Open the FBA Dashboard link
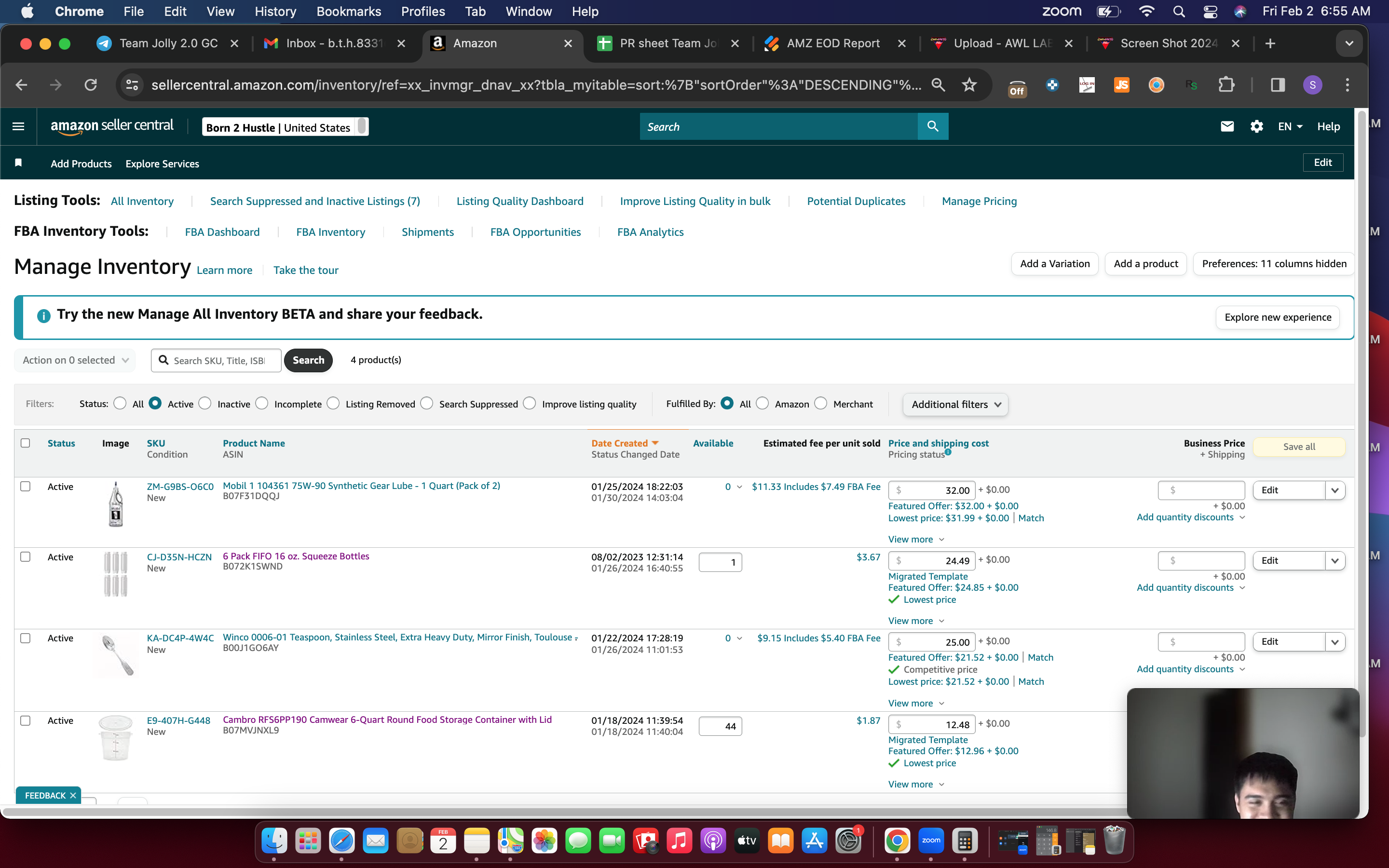Screen dimensions: 1389x868 tap(222, 232)
